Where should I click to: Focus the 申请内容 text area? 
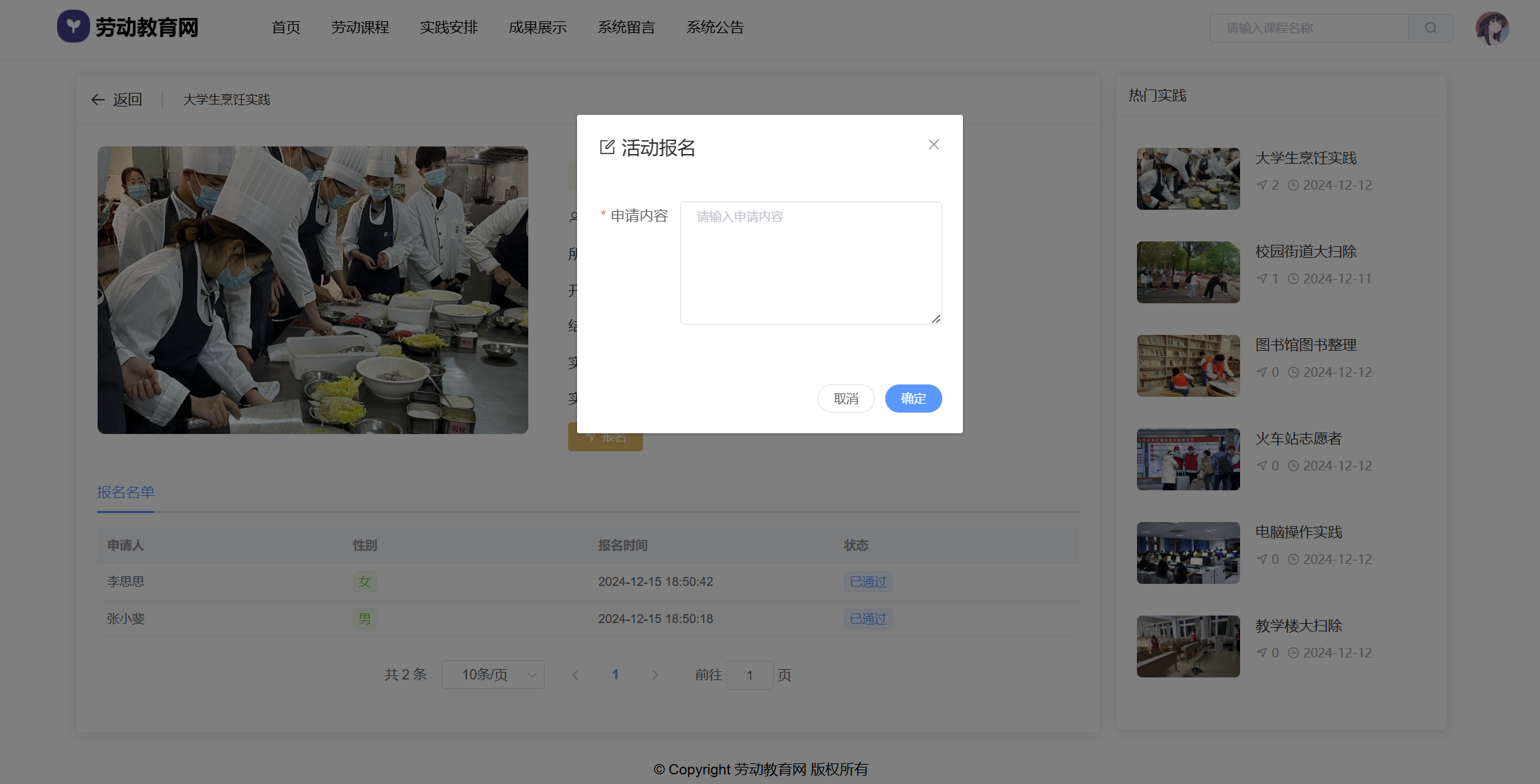pyautogui.click(x=810, y=263)
